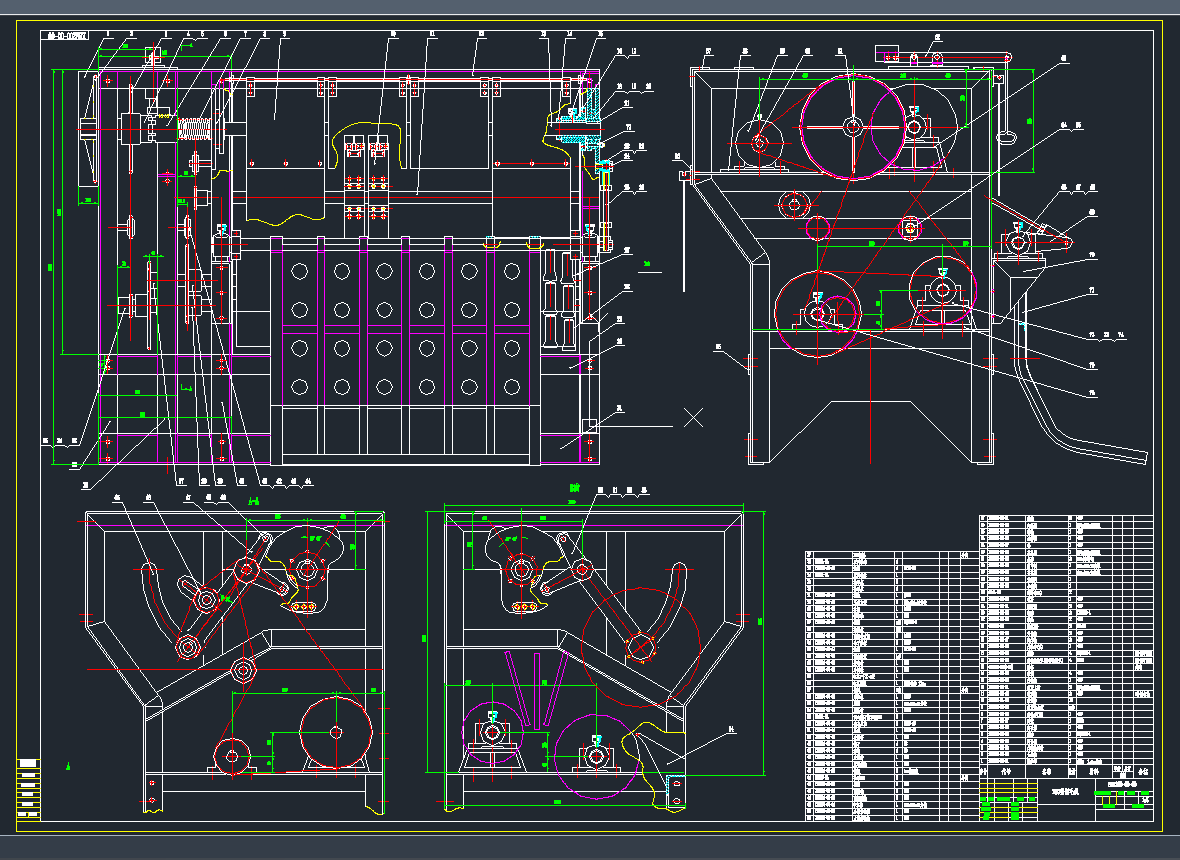1180x860 pixels.
Task: Select the top-left hole in the perforated panel grid
Action: tap(299, 271)
